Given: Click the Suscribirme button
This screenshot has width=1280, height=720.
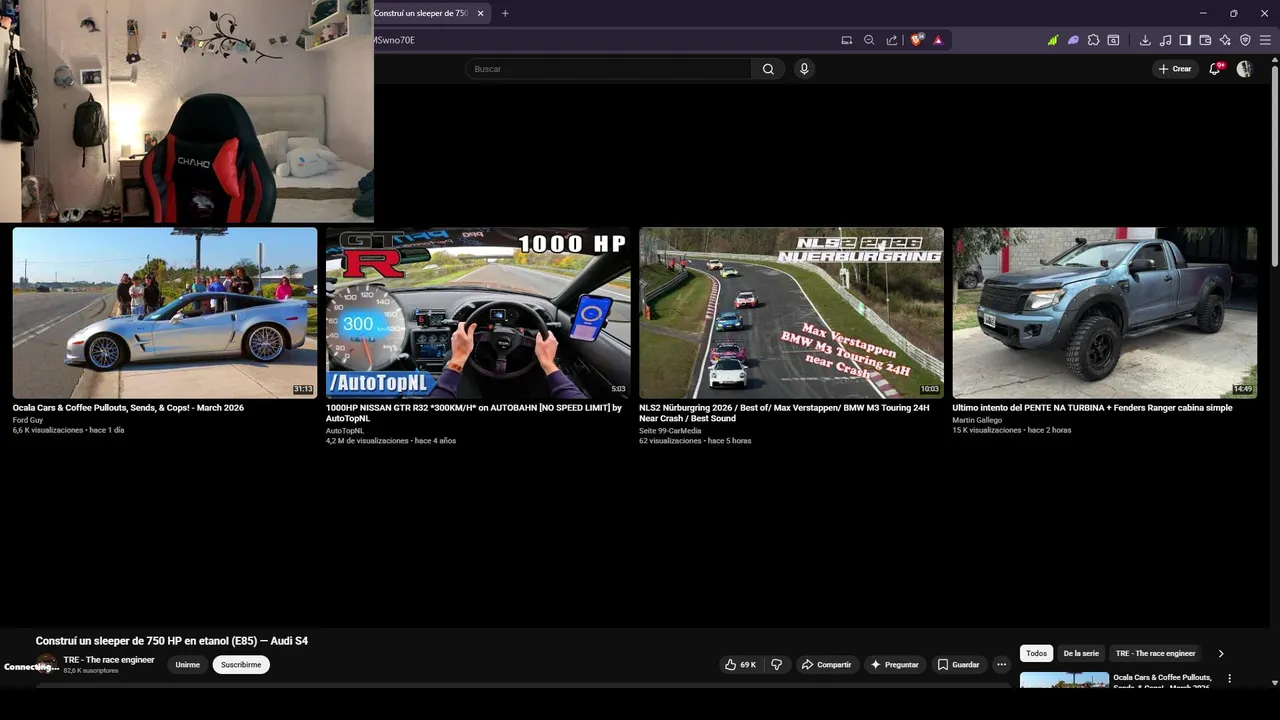Looking at the screenshot, I should [241, 665].
